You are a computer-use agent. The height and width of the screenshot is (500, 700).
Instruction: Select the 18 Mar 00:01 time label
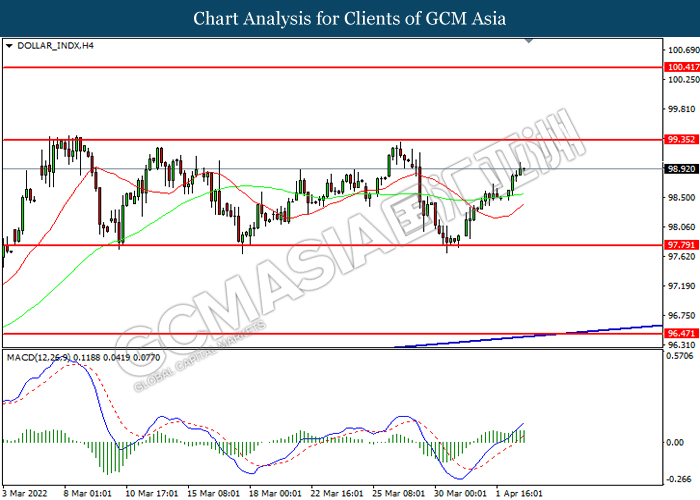click(275, 493)
